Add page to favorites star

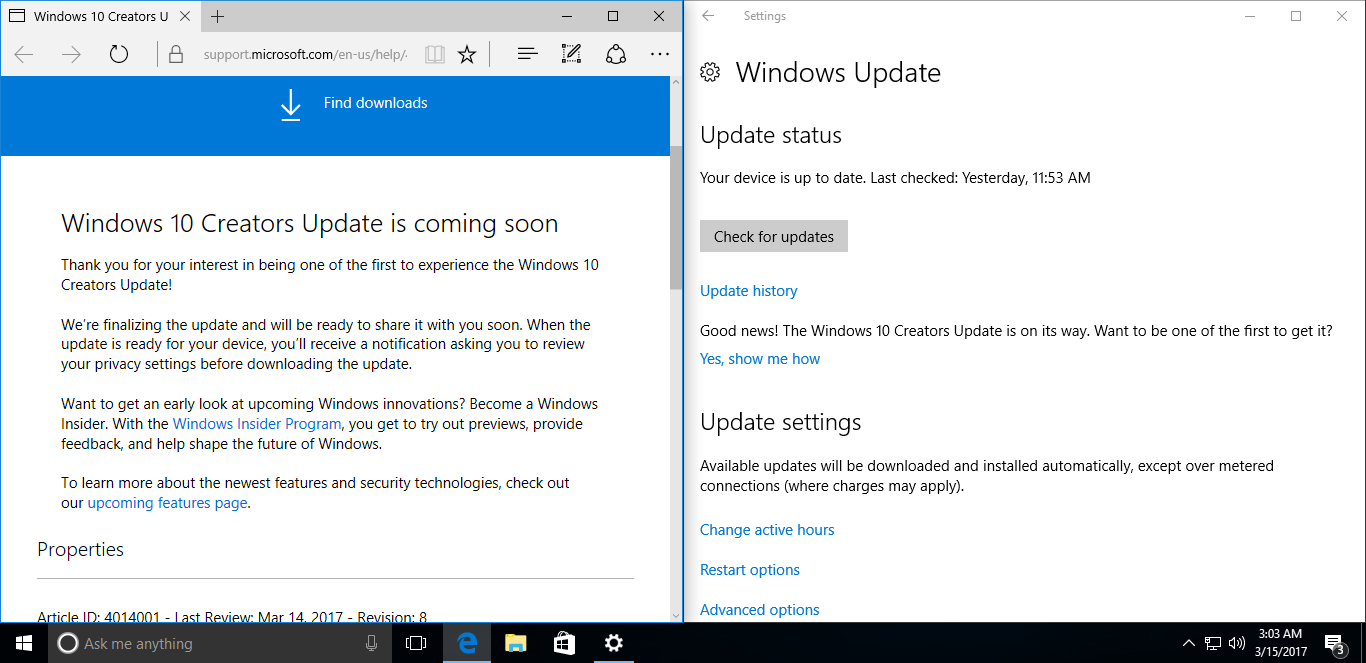click(x=467, y=55)
